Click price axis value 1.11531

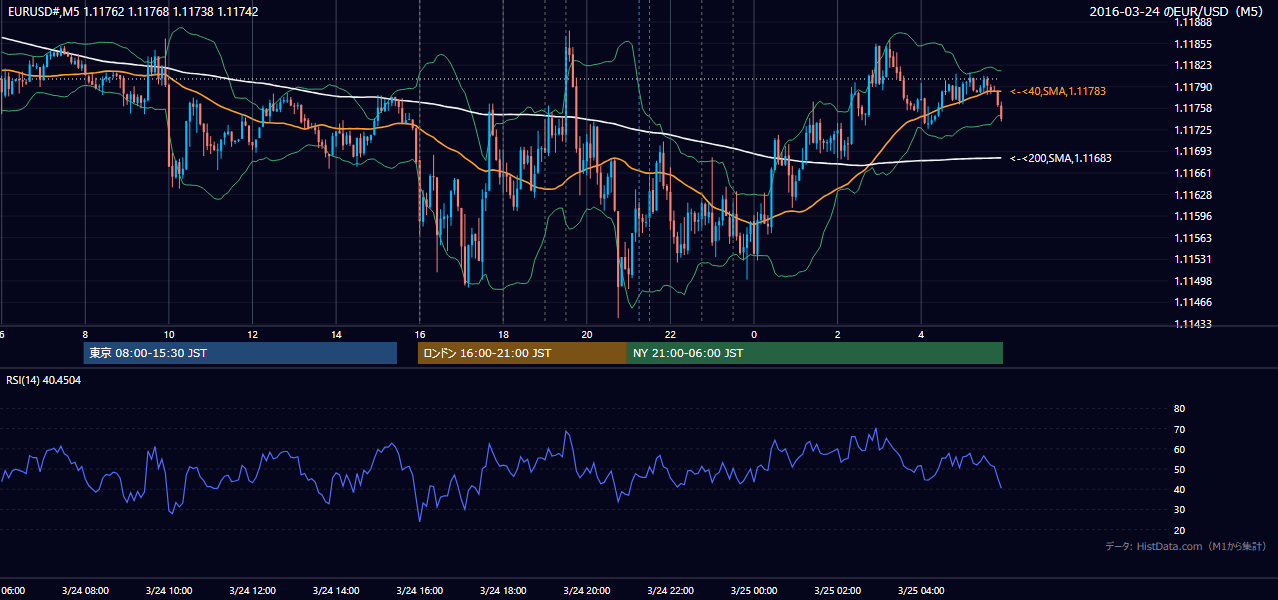tap(1193, 259)
